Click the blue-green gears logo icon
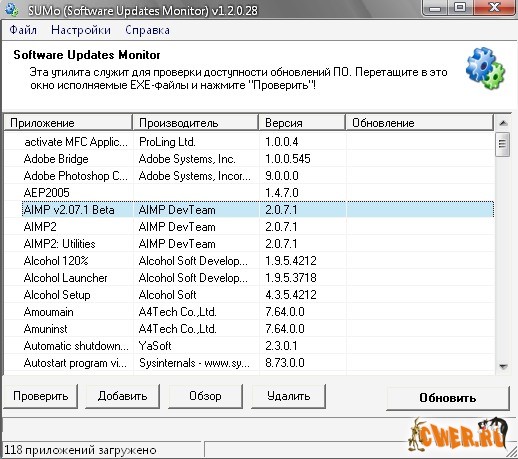The height and width of the screenshot is (459, 518). click(485, 68)
